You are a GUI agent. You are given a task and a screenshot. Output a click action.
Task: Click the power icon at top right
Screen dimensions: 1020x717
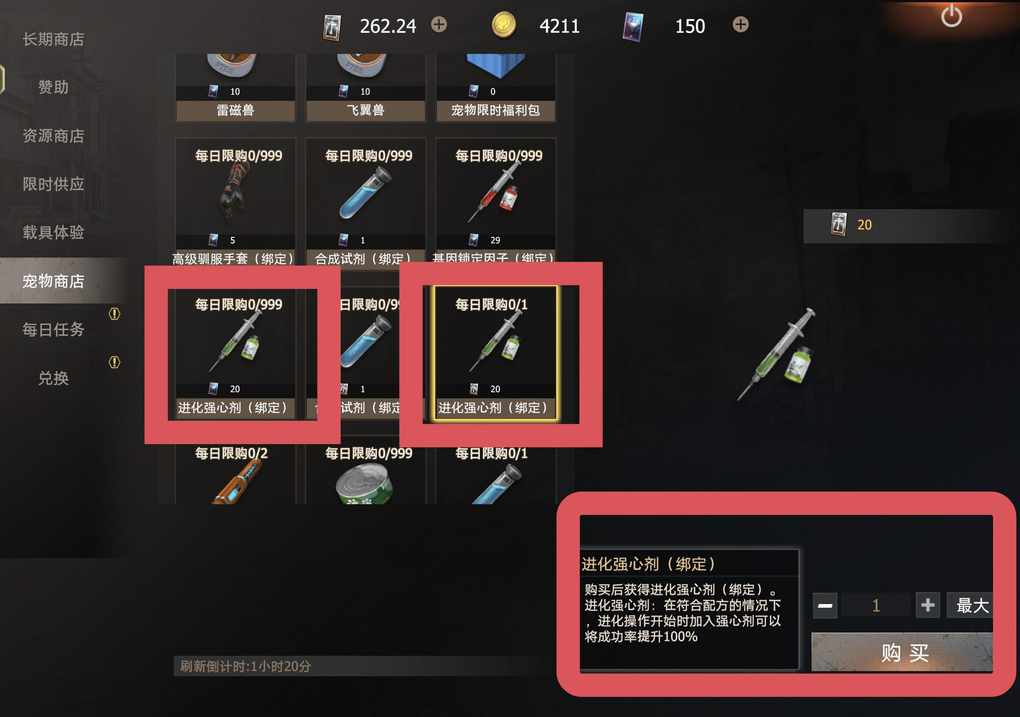951,16
